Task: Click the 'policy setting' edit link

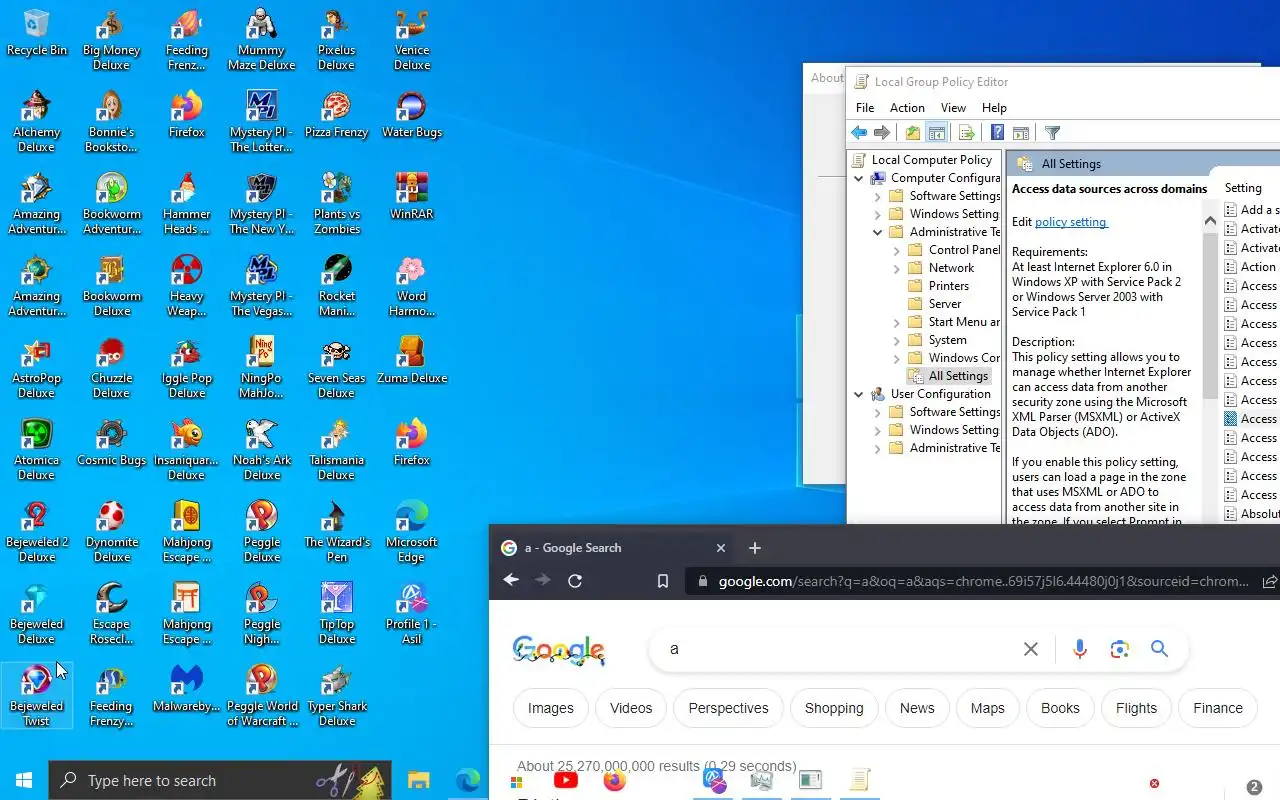Action: pyautogui.click(x=1070, y=222)
